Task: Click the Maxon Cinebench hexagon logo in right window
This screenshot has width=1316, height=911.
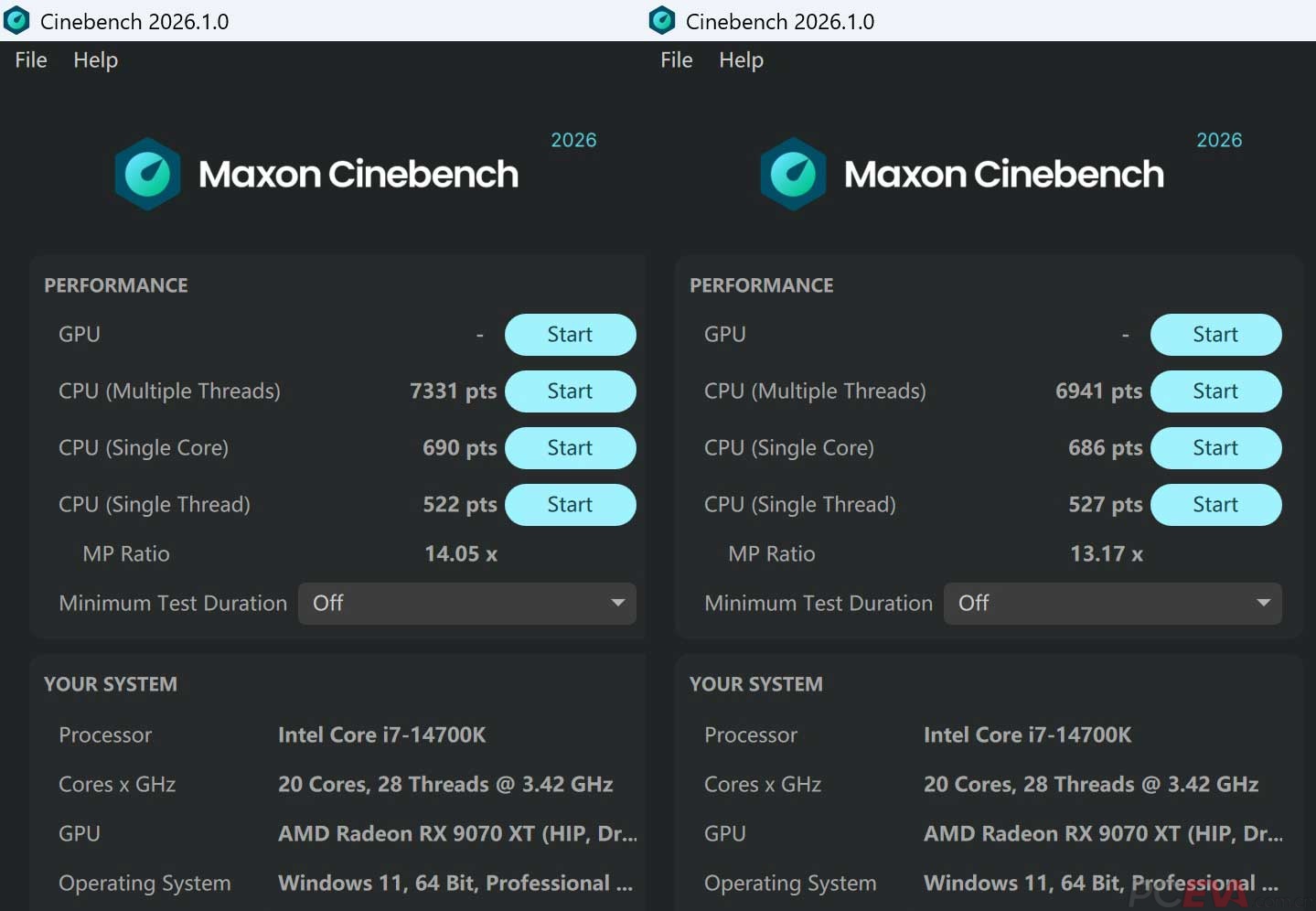Action: pyautogui.click(x=793, y=174)
